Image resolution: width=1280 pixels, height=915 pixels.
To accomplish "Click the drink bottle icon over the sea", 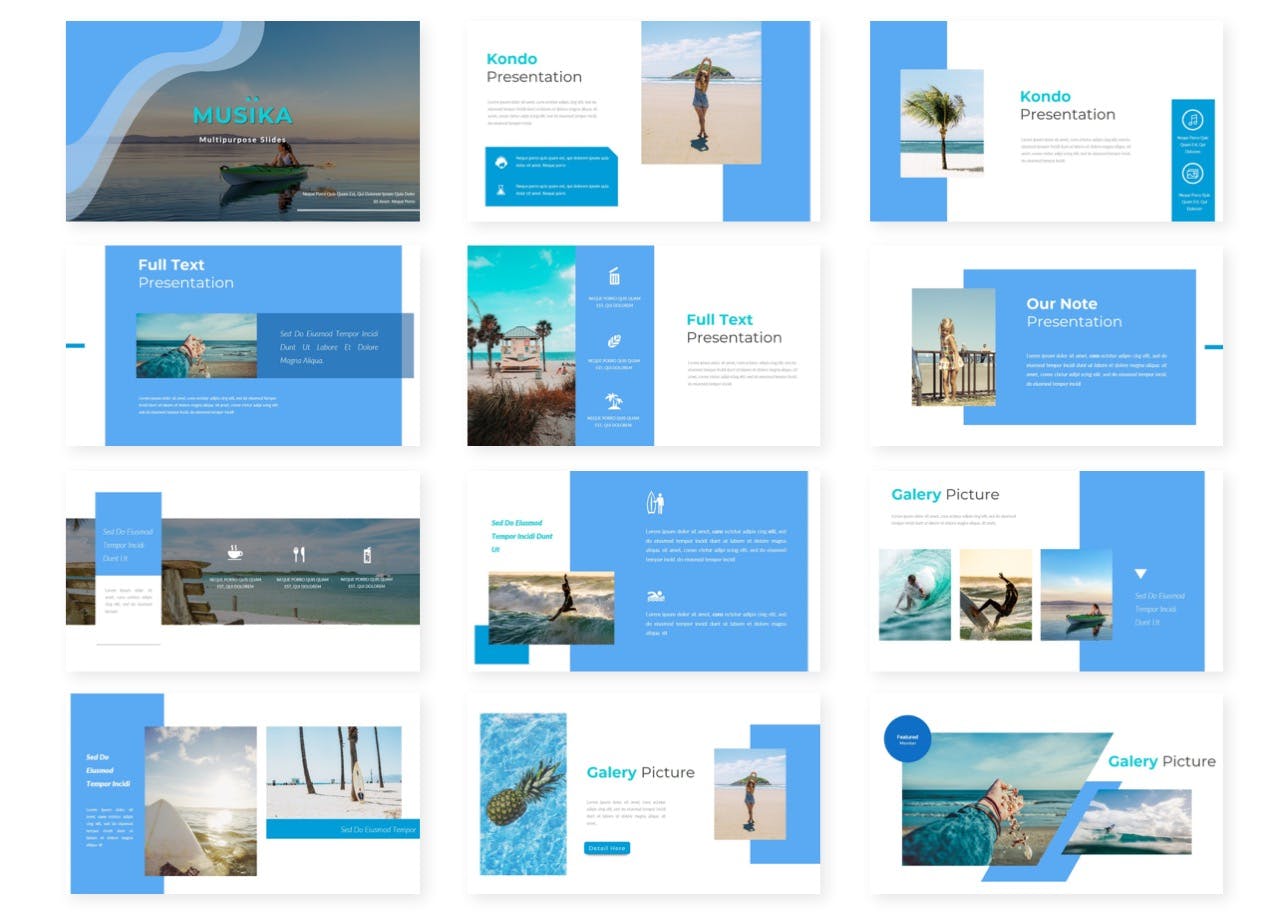I will [x=367, y=555].
